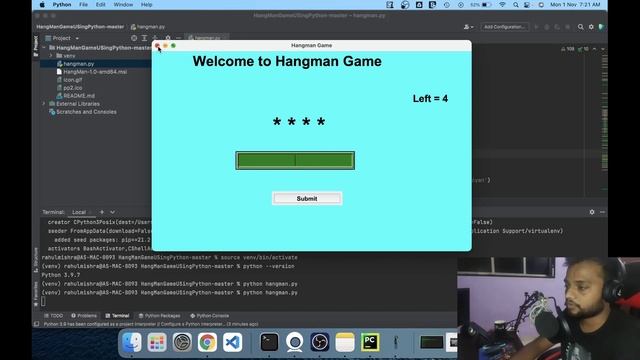This screenshot has height=360, width=640.
Task: Open macOS Control Center icon
Action: [527, 4]
